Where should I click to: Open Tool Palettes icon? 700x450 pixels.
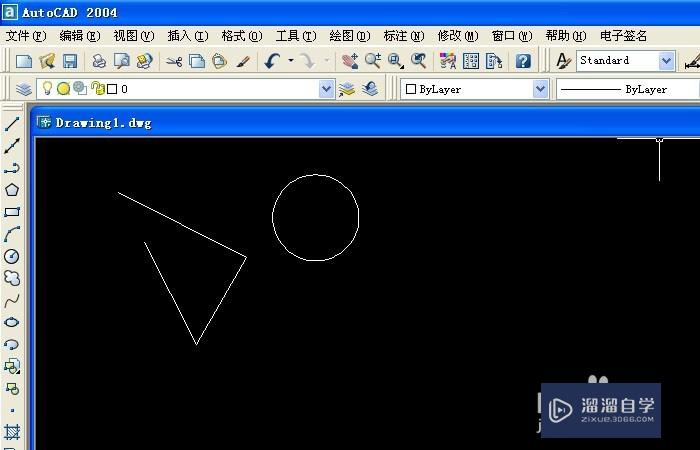click(494, 61)
